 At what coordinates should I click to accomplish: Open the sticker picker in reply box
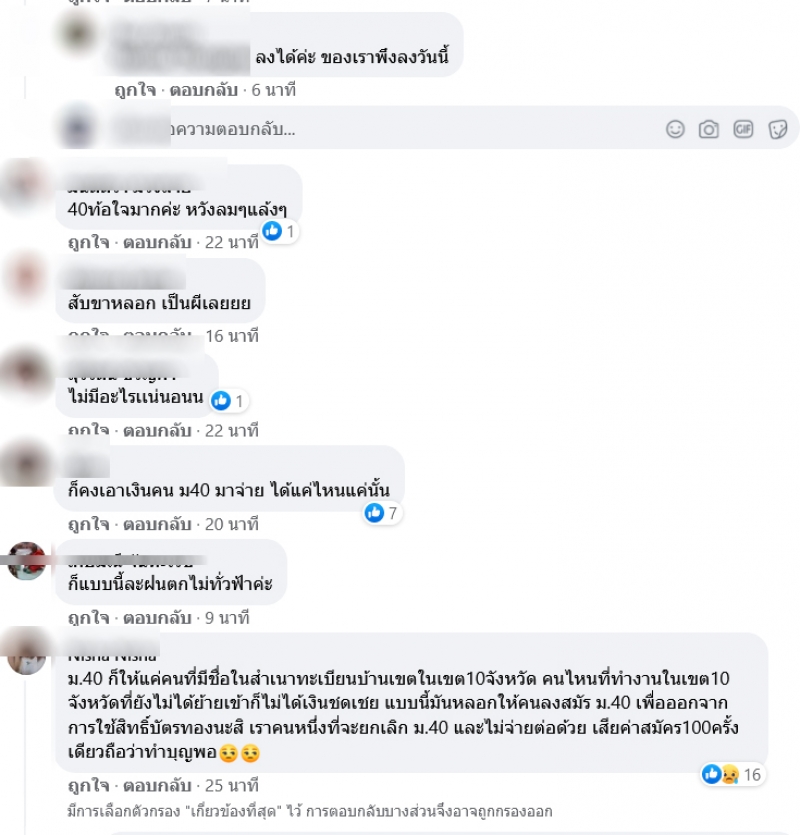(x=778, y=129)
